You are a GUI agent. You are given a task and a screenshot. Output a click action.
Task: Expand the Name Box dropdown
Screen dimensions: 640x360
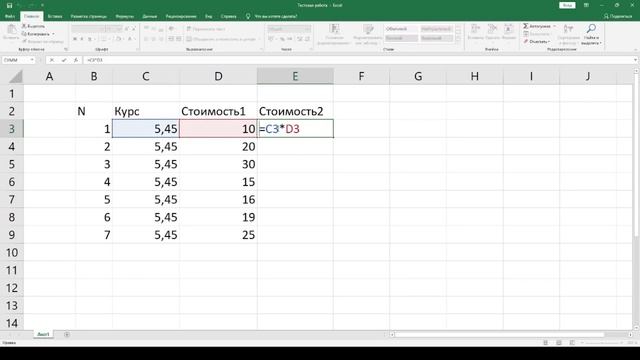coord(31,60)
